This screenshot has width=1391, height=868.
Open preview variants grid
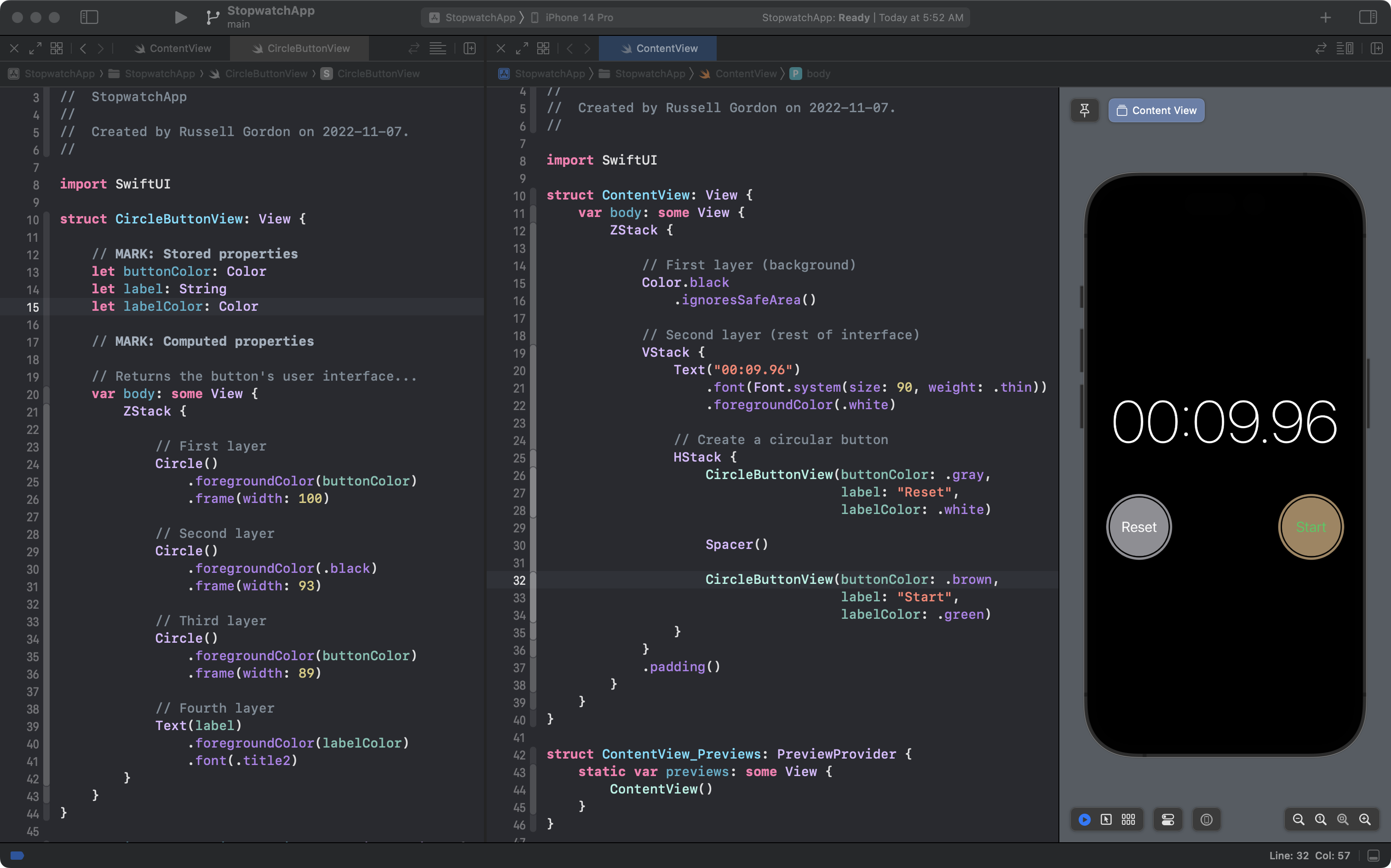pos(1128,819)
